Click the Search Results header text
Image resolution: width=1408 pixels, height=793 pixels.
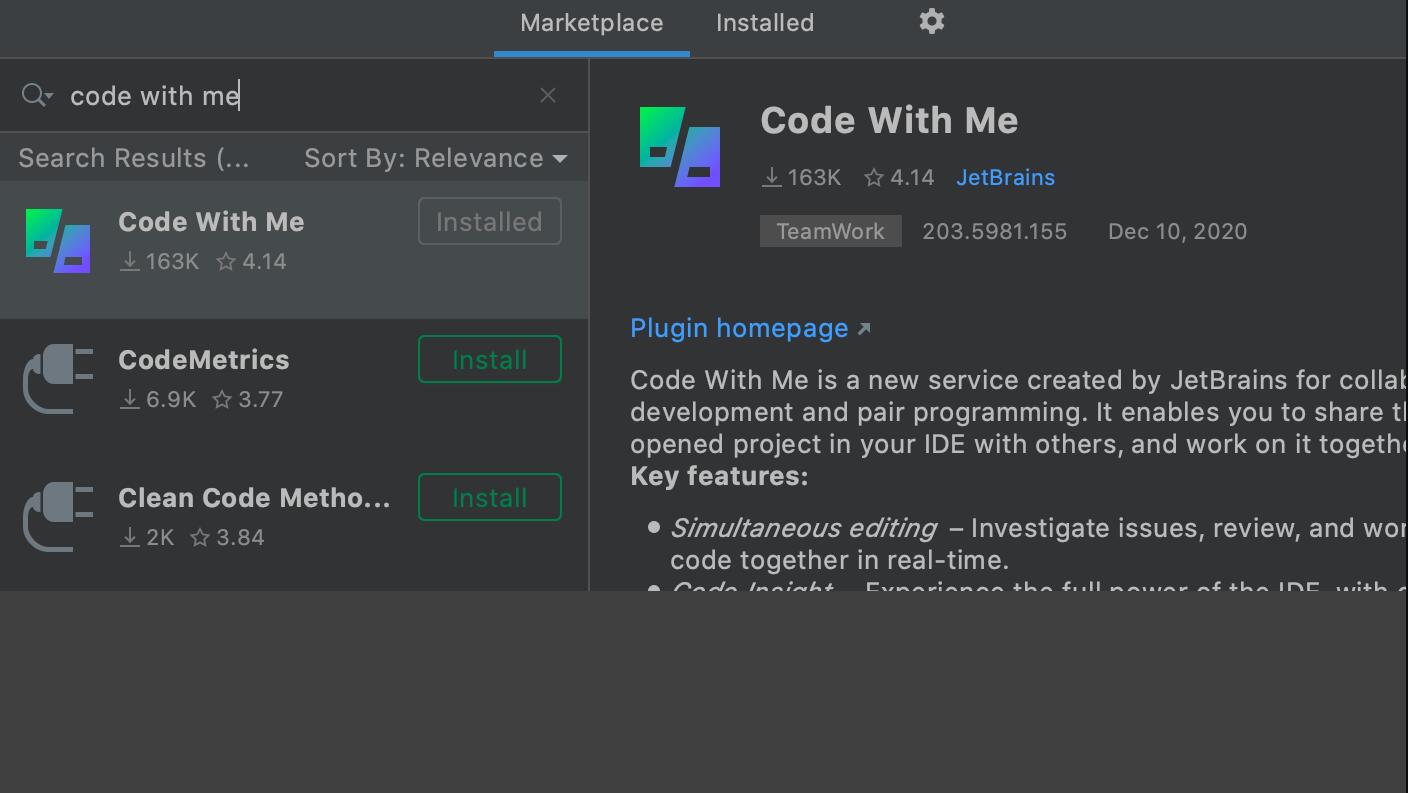click(134, 158)
